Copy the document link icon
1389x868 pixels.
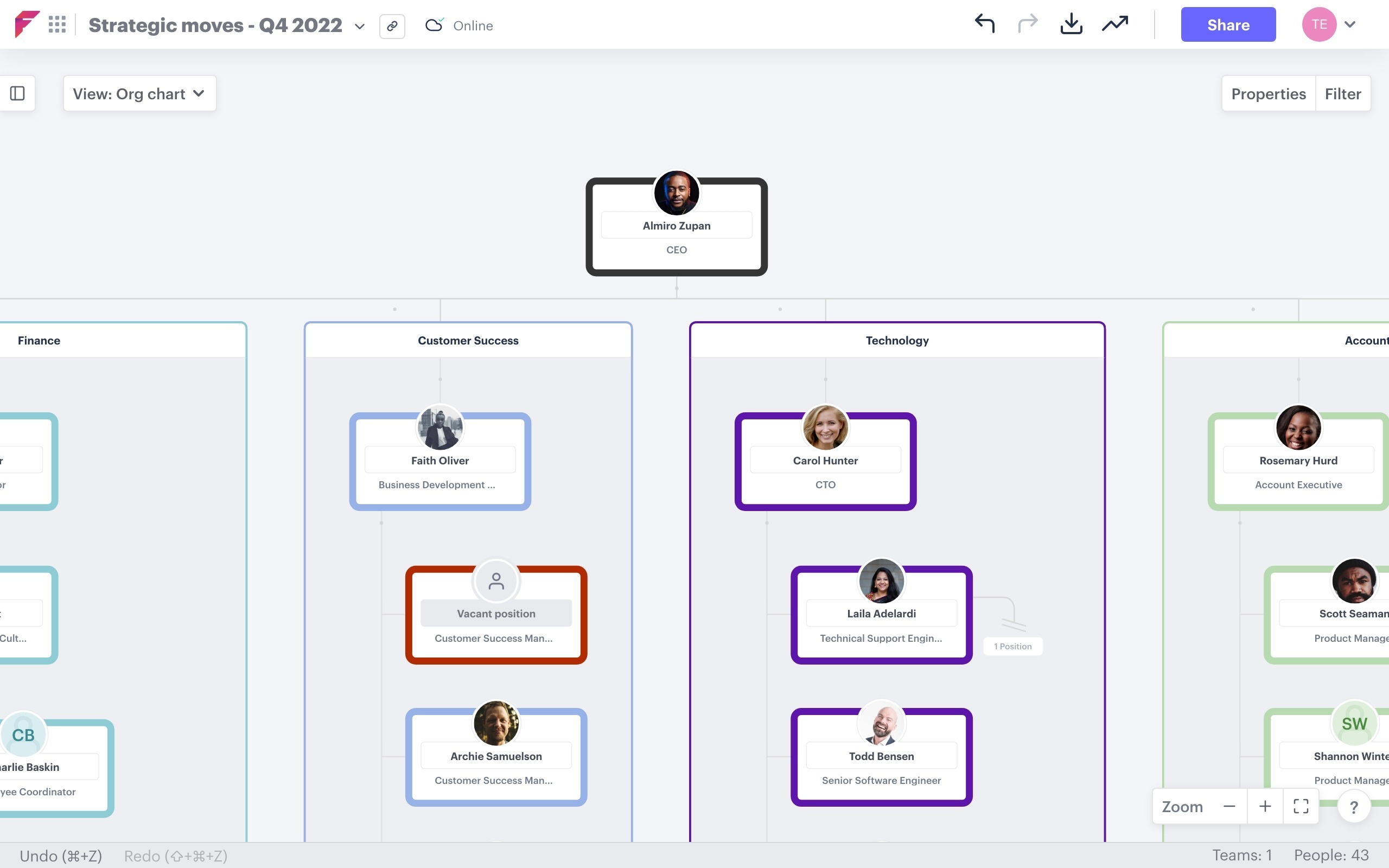[392, 26]
